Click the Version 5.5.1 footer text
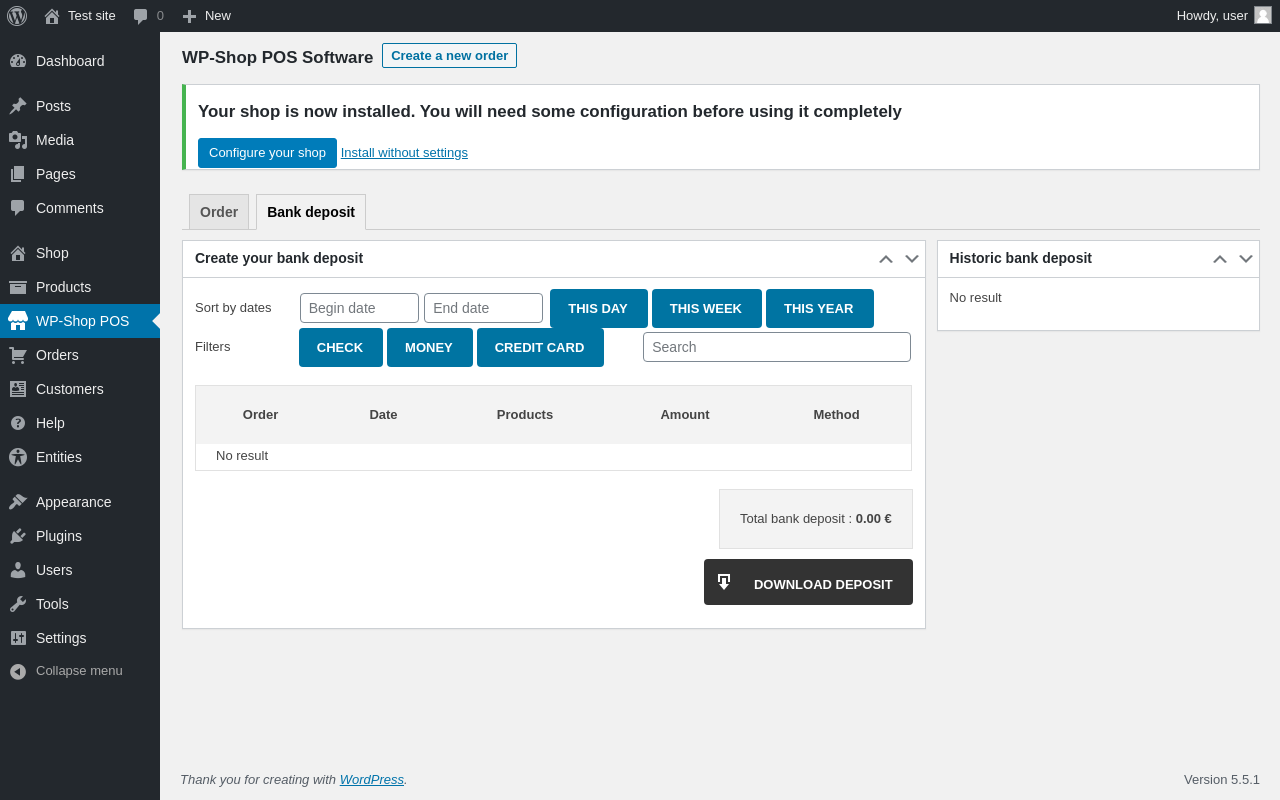Image resolution: width=1280 pixels, height=800 pixels. click(x=1222, y=779)
